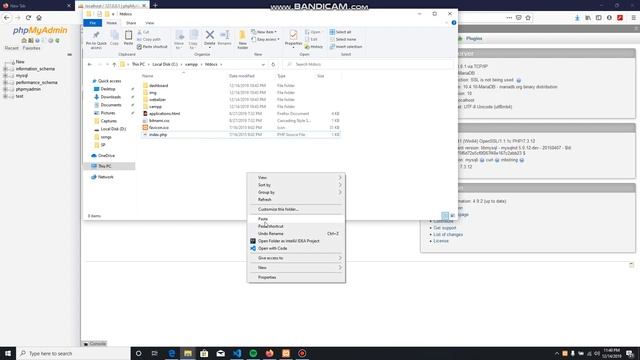This screenshot has width=640, height=360.
Task: Click Firefox home button
Action: coord(39,18)
